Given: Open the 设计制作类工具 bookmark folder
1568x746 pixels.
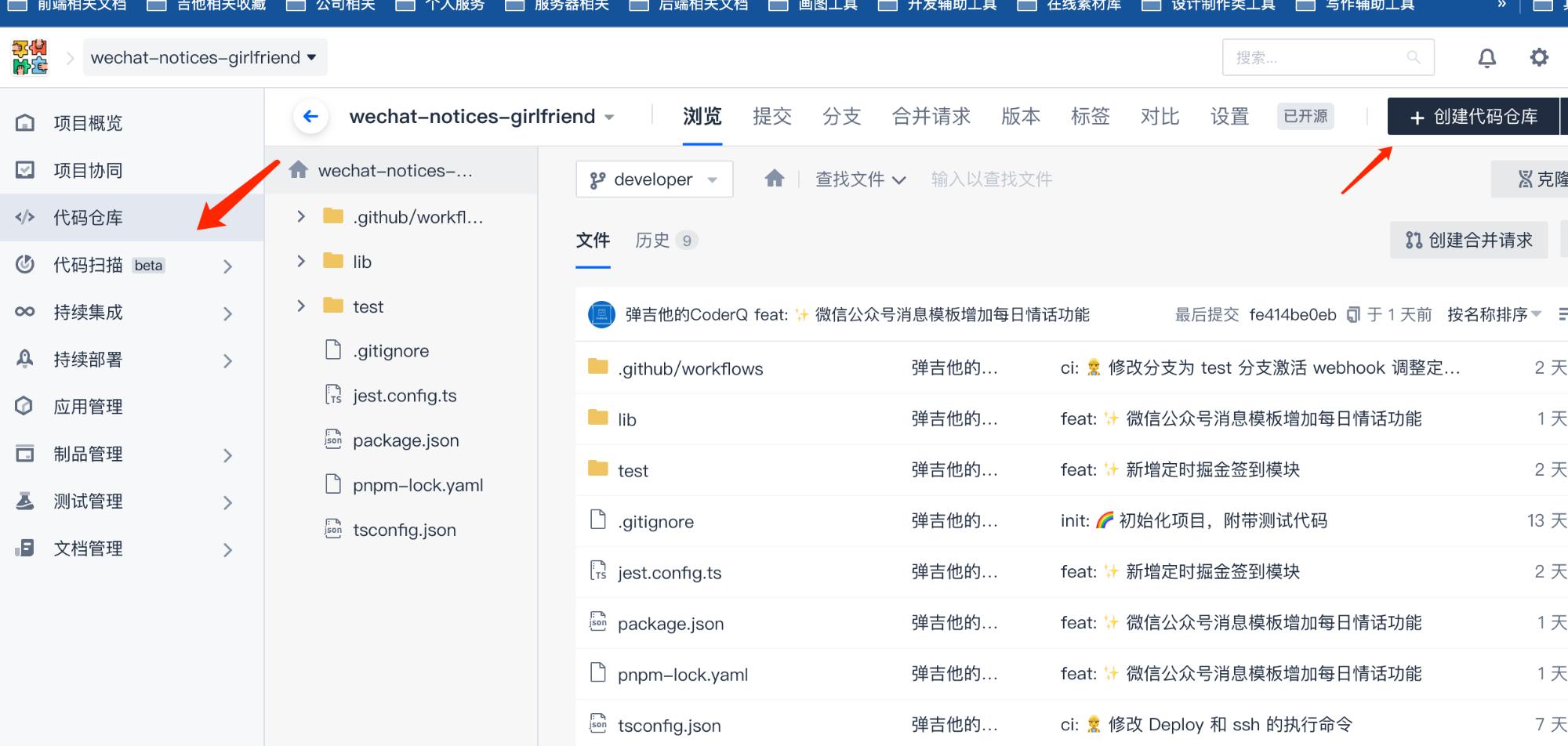Looking at the screenshot, I should [1209, 5].
